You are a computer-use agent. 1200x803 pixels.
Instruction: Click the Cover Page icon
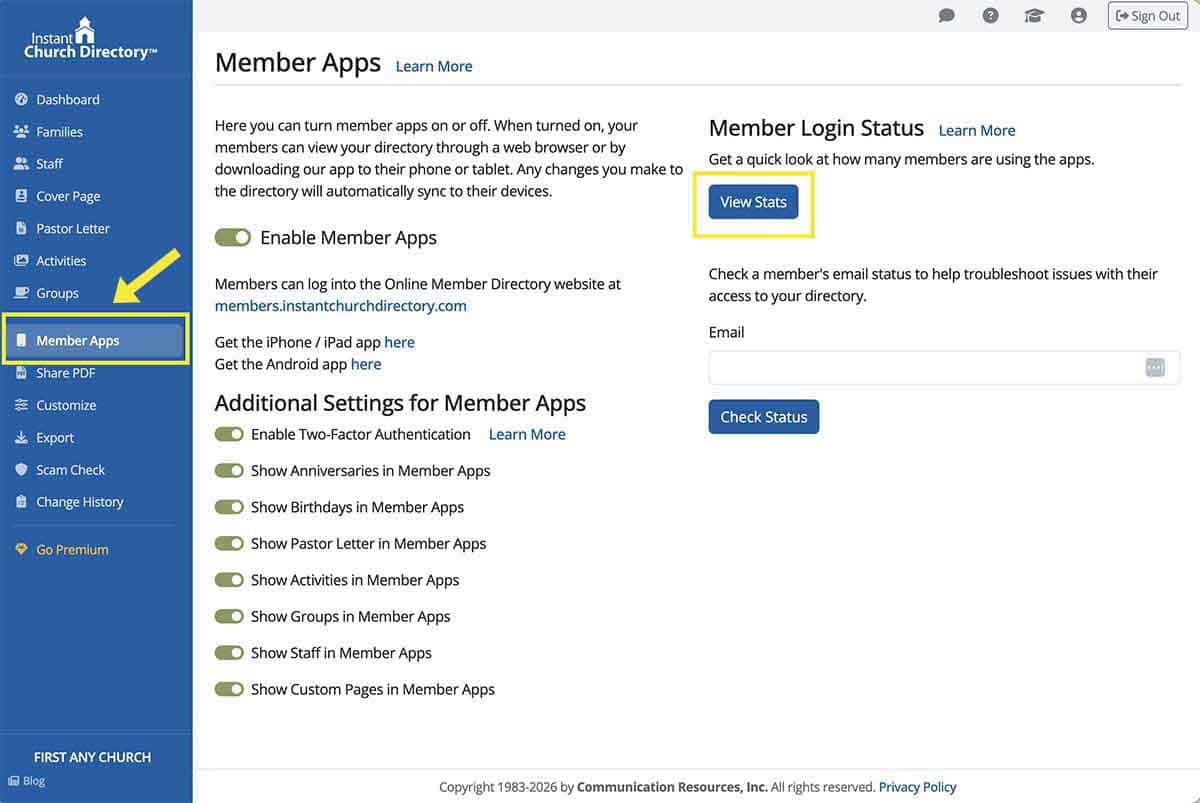[x=21, y=196]
